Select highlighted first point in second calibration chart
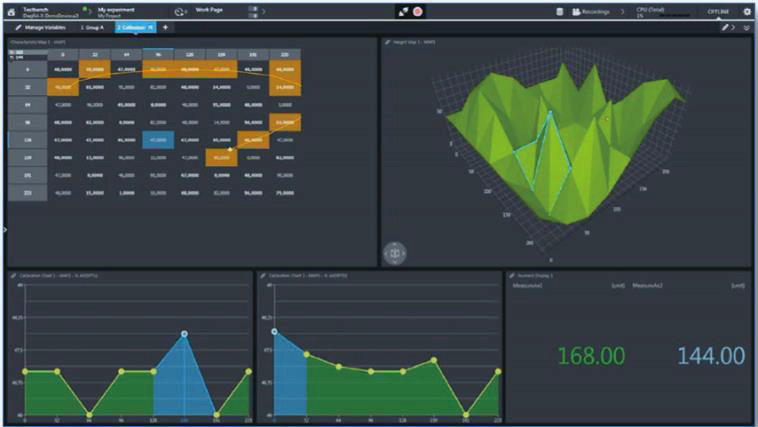758x427 pixels. [275, 332]
